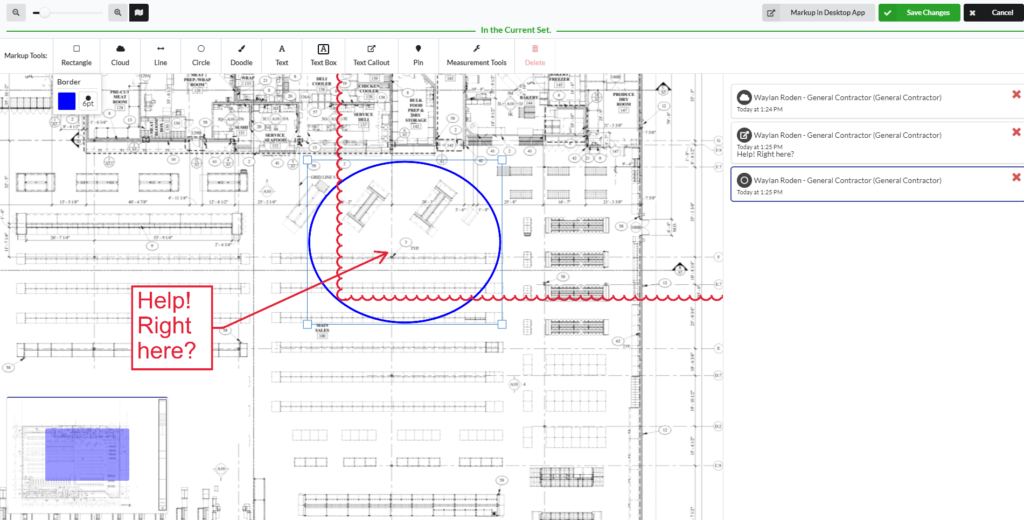The image size is (1024, 520).
Task: Click the Cancel button
Action: pos(993,12)
